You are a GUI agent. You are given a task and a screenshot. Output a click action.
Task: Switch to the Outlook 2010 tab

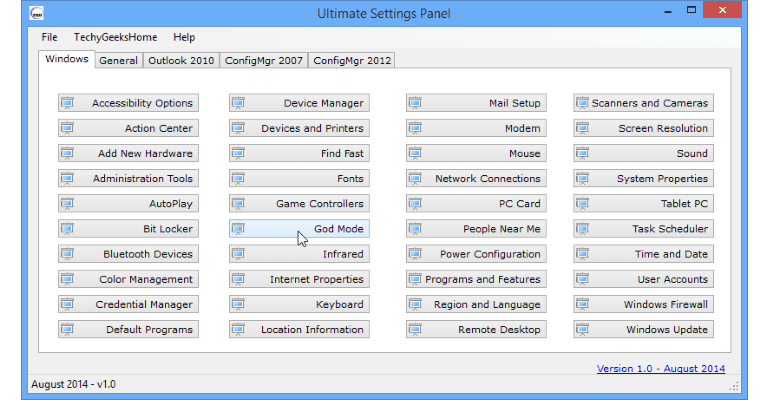coord(181,60)
